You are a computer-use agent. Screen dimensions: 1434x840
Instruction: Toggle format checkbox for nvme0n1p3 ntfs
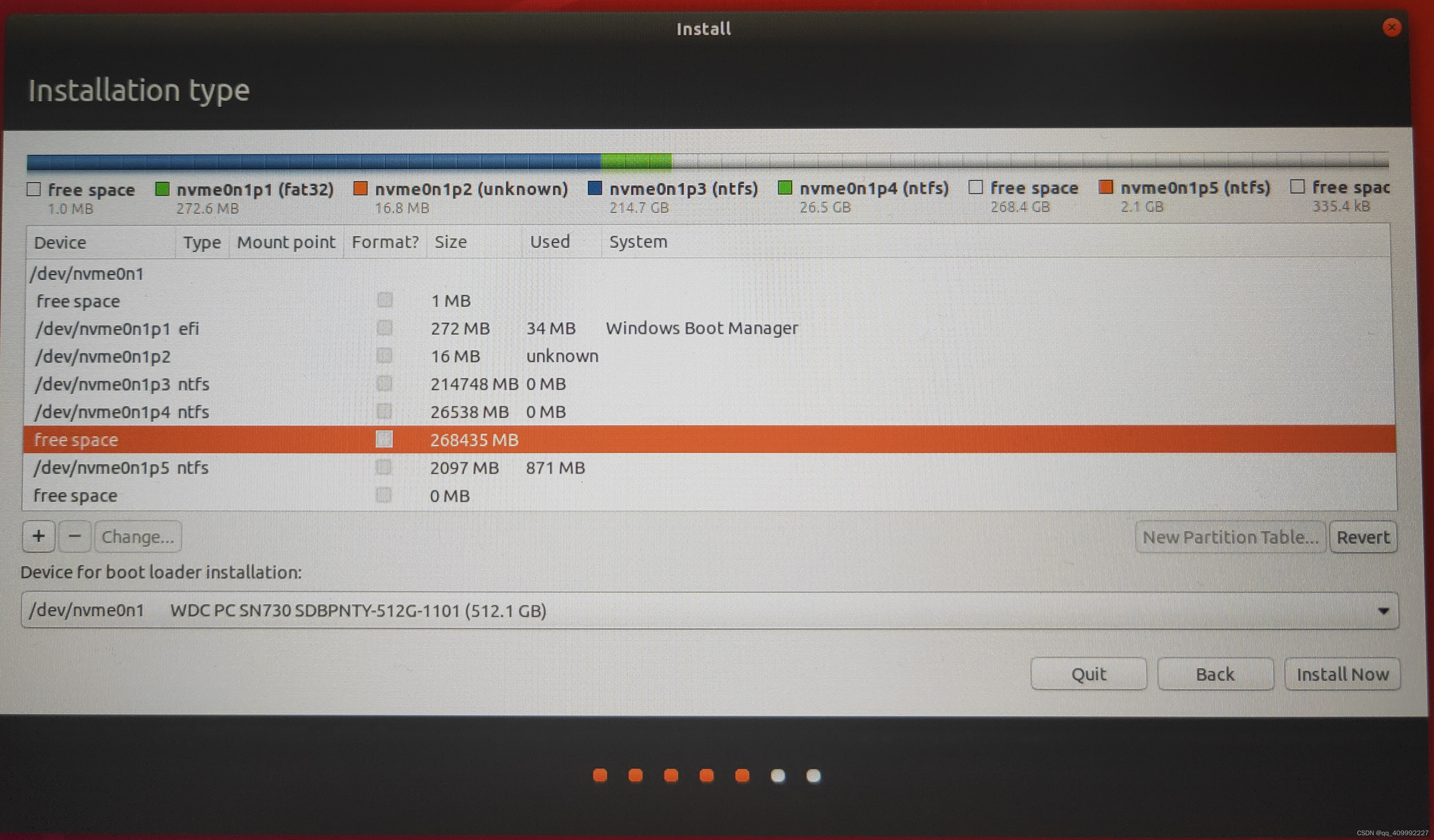tap(385, 383)
